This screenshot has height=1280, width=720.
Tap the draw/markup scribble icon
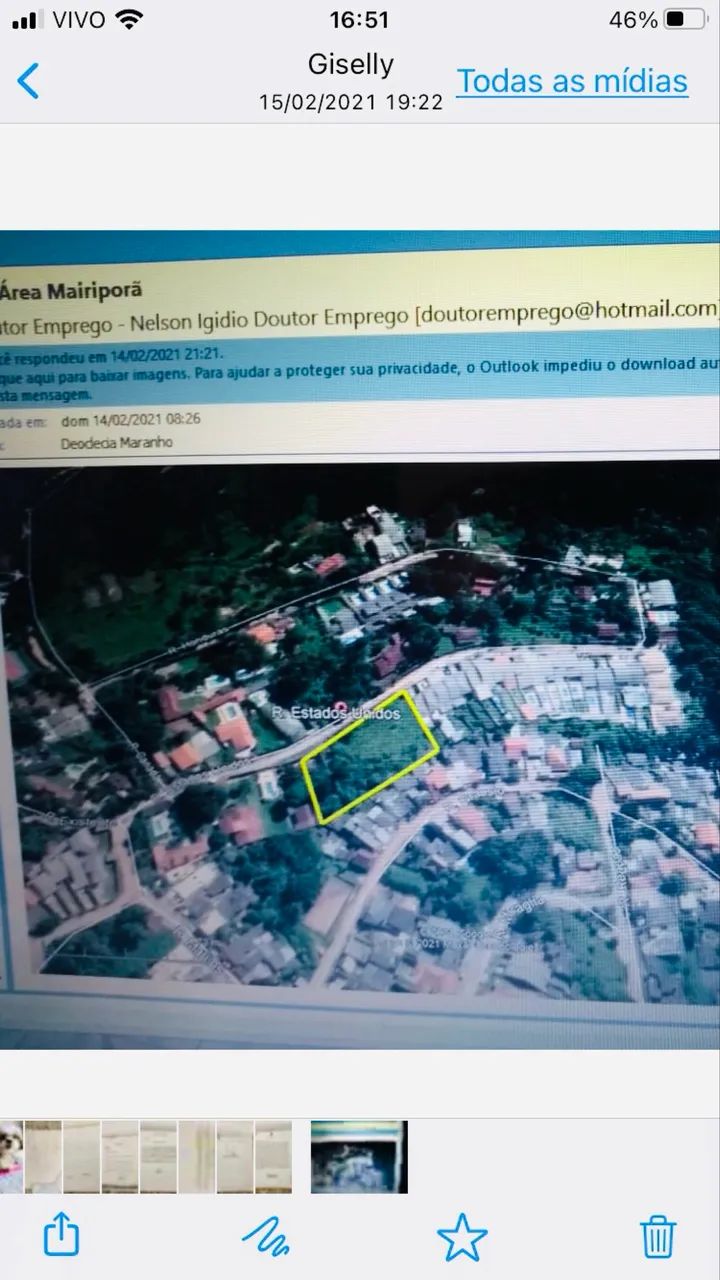coord(266,1237)
